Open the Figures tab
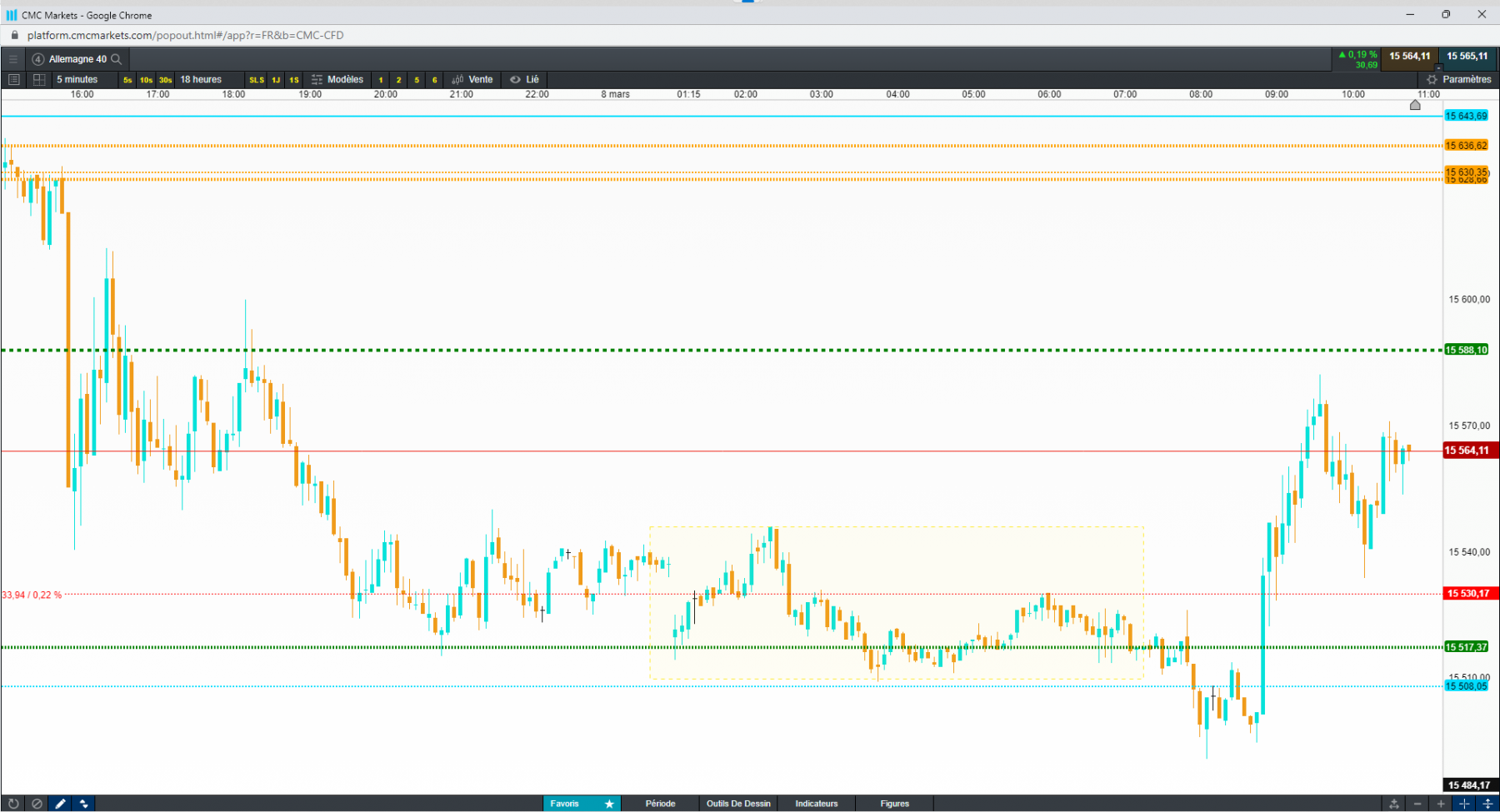The width and height of the screenshot is (1500, 812). 895,804
